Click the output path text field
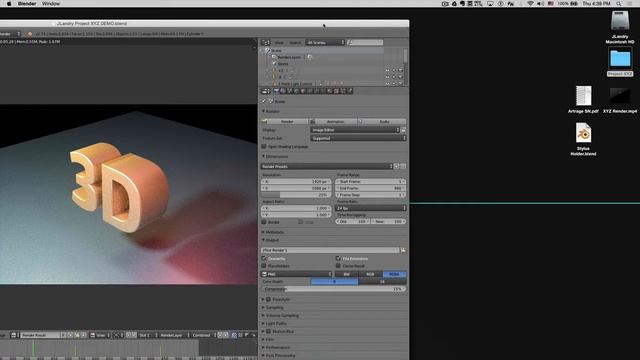640x360 pixels. (x=330, y=250)
